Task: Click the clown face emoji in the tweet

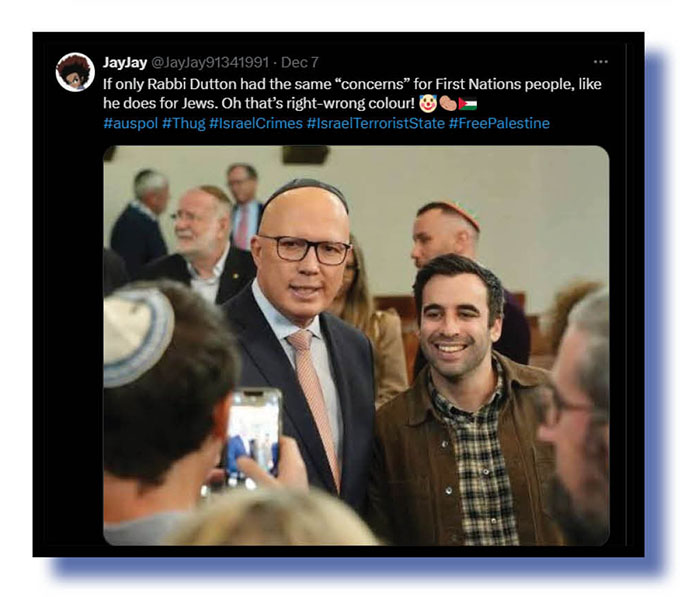Action: (428, 103)
